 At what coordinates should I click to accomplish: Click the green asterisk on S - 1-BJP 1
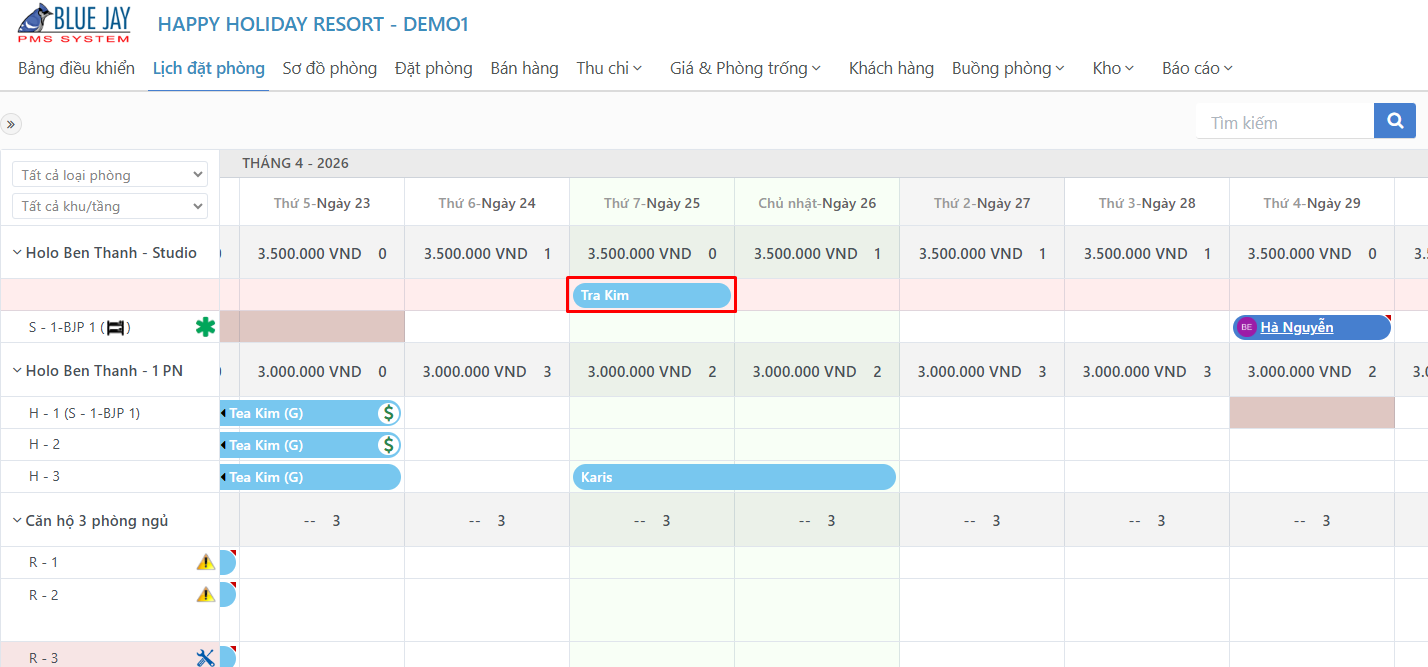pos(205,327)
